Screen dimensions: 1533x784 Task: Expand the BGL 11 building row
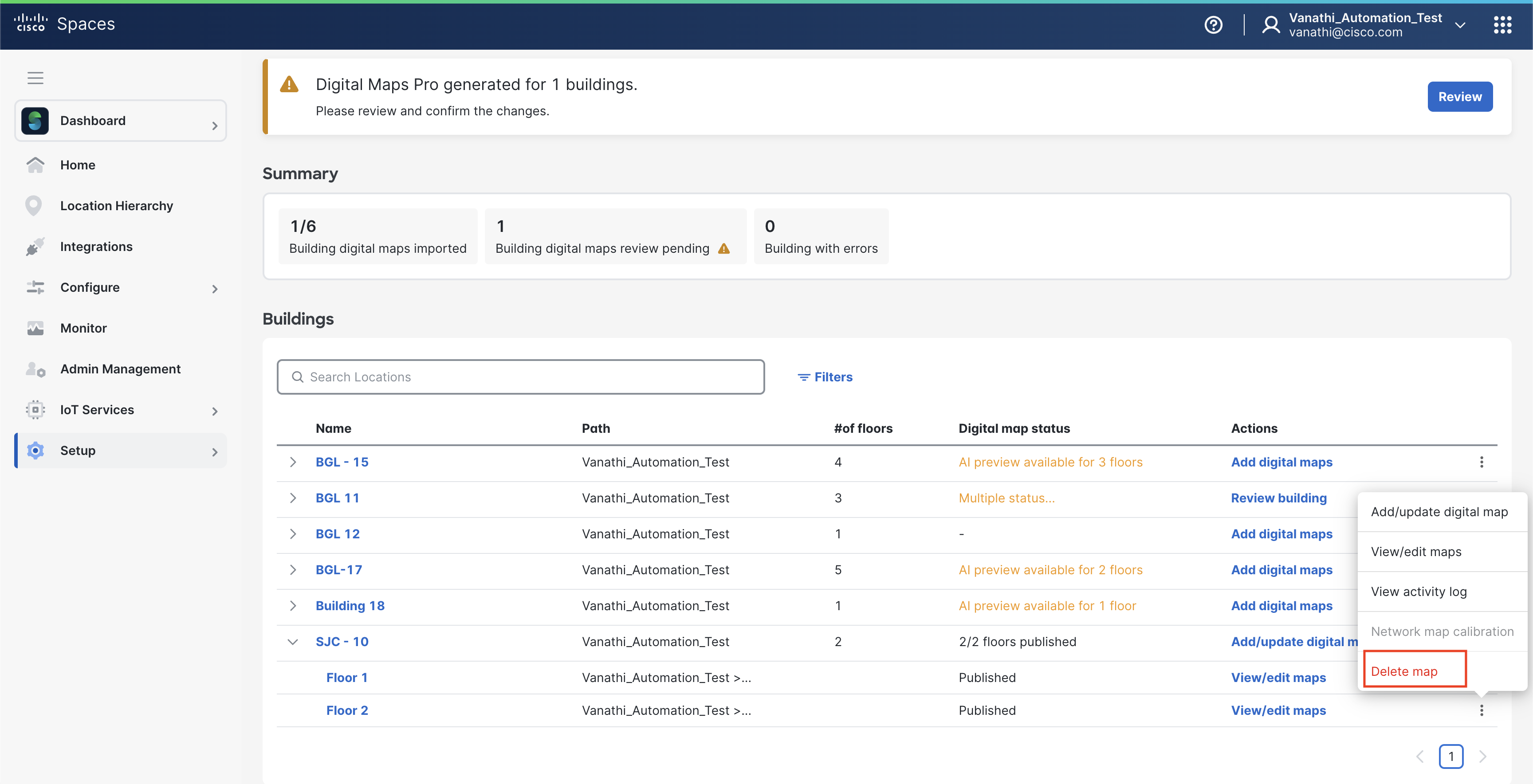point(293,498)
